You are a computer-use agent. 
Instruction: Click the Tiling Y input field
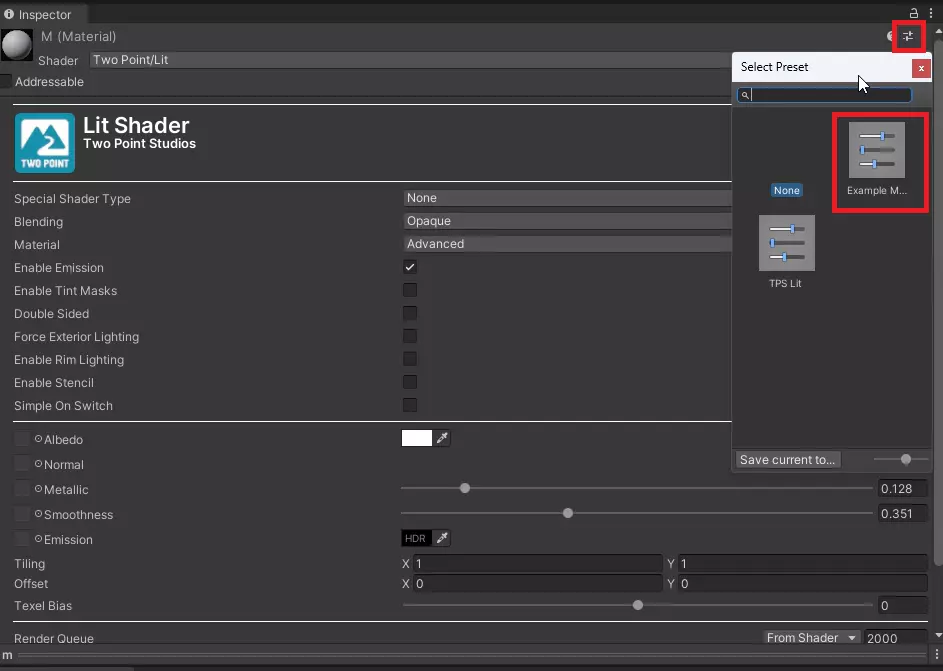pos(803,563)
